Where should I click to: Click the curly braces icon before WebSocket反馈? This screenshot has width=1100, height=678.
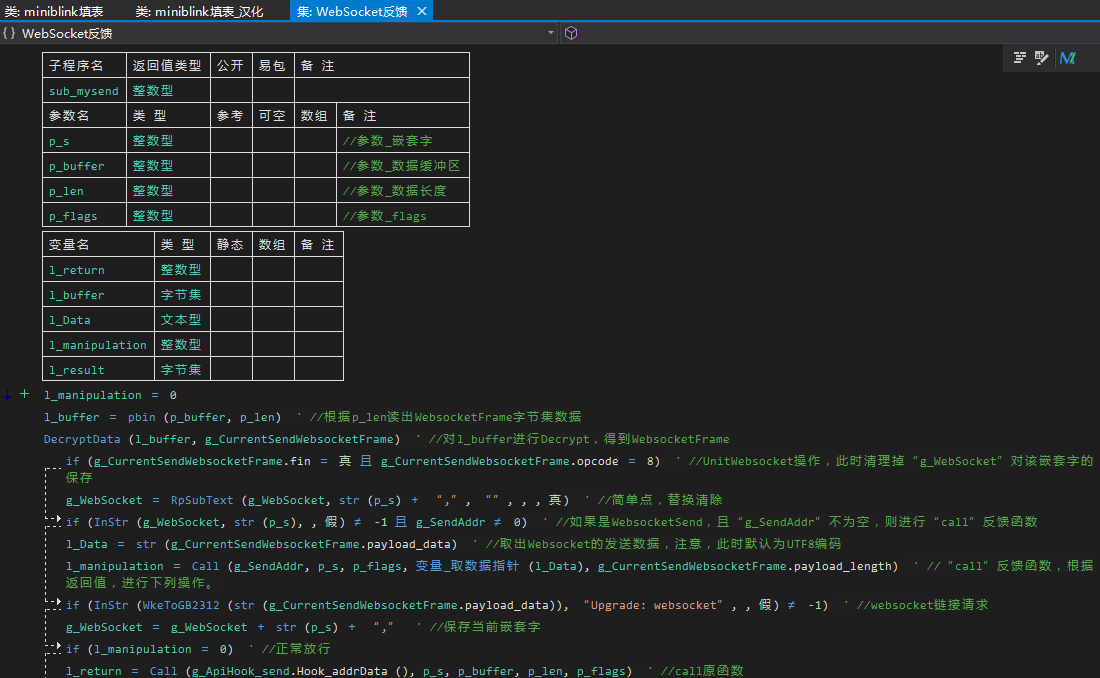point(9,33)
